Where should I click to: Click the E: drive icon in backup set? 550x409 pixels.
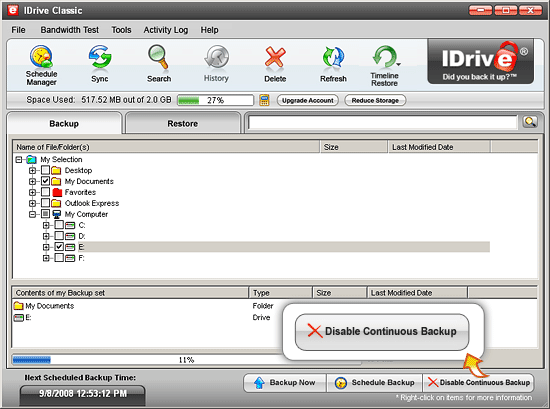(x=18, y=318)
